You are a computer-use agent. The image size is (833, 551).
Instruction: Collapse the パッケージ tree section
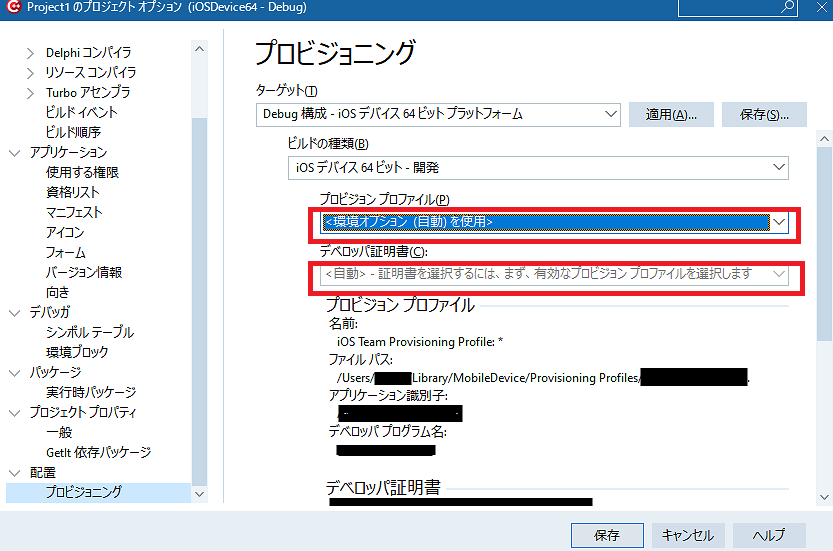[x=15, y=373]
